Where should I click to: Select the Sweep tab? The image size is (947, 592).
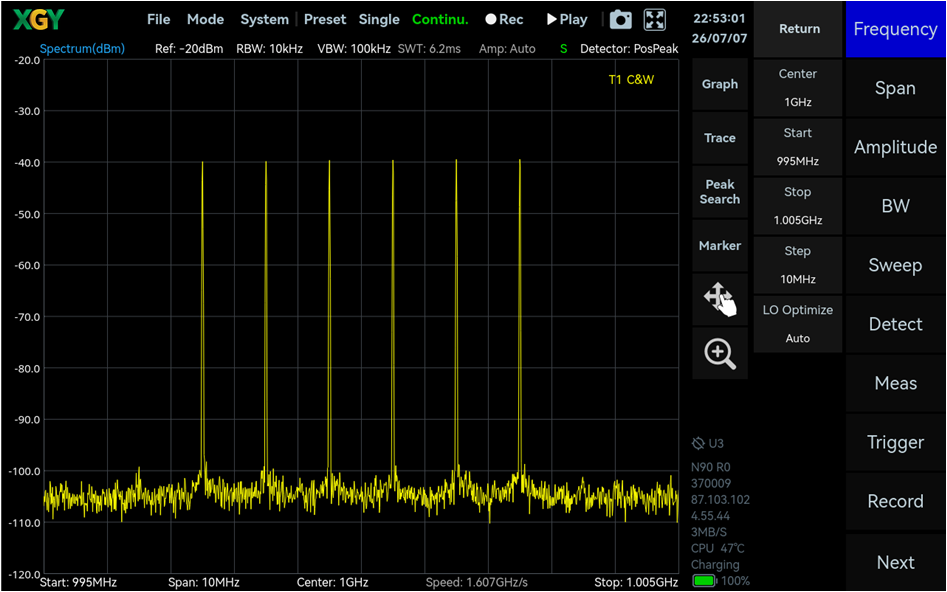pos(896,265)
